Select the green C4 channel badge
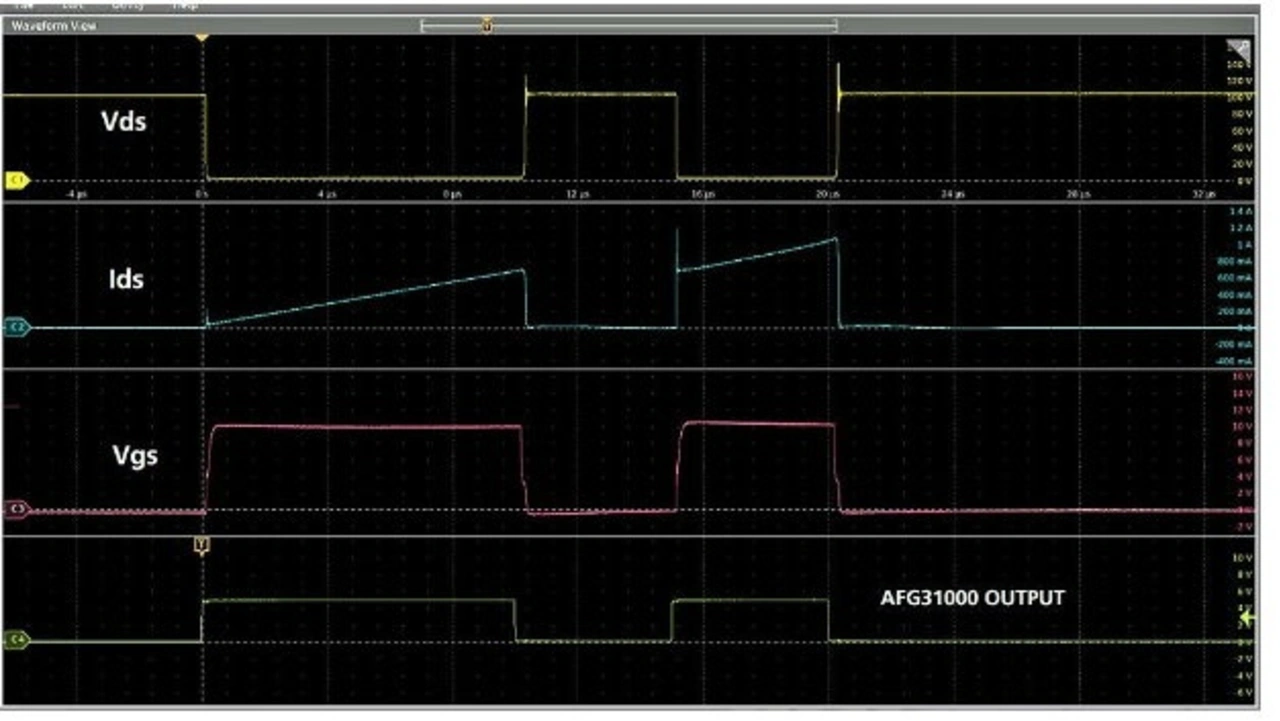 click(17, 638)
